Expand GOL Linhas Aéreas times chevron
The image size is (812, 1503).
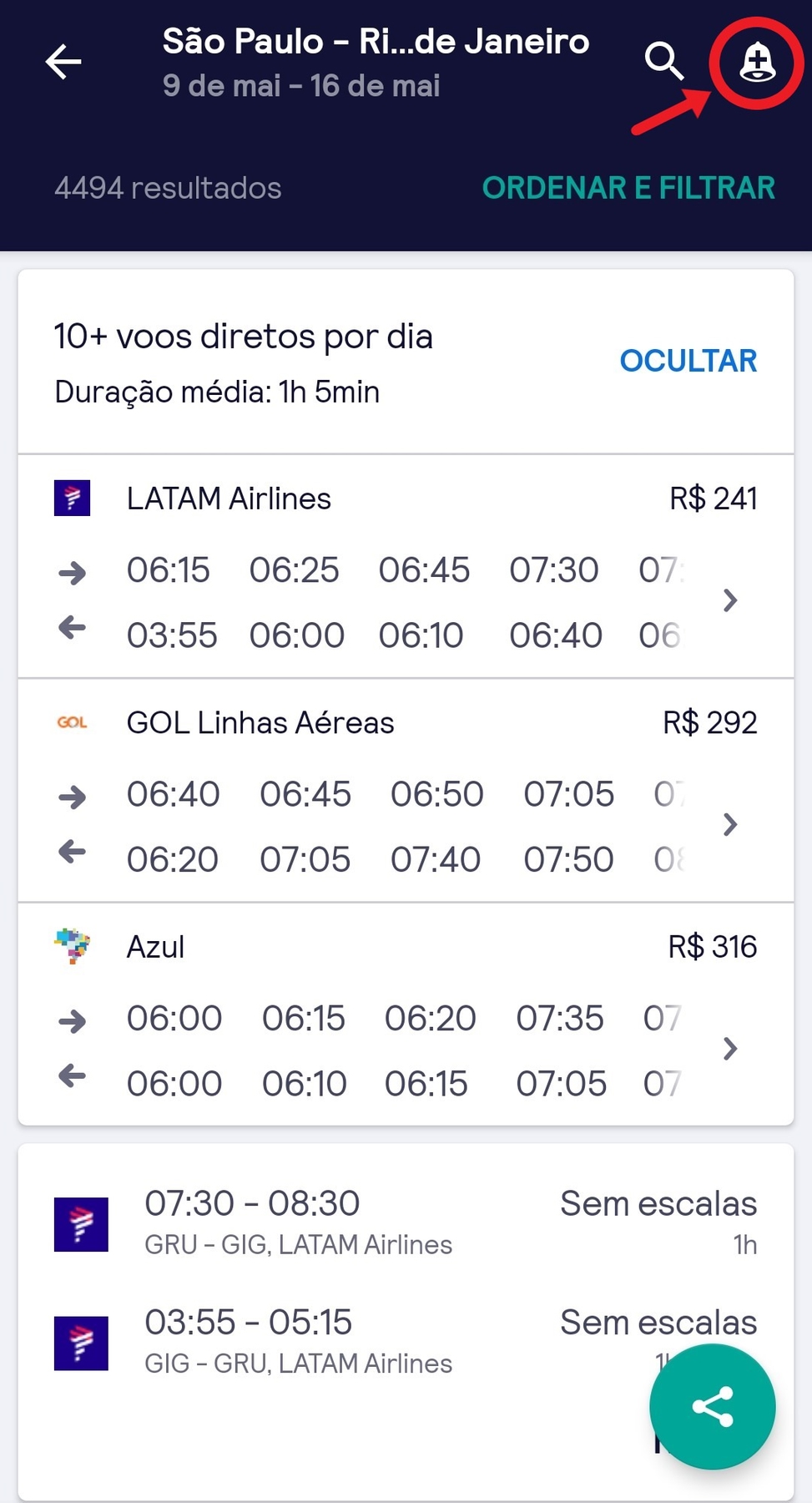[730, 824]
